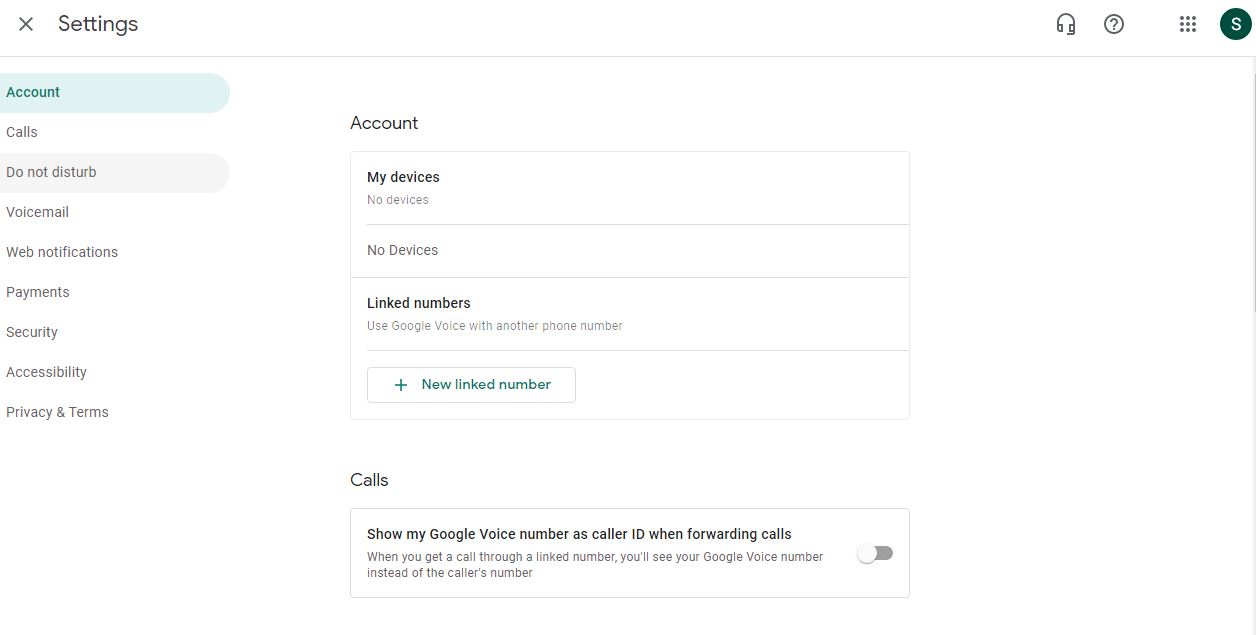This screenshot has height=635, width=1256.
Task: Open Do not disturb settings
Action: (51, 172)
